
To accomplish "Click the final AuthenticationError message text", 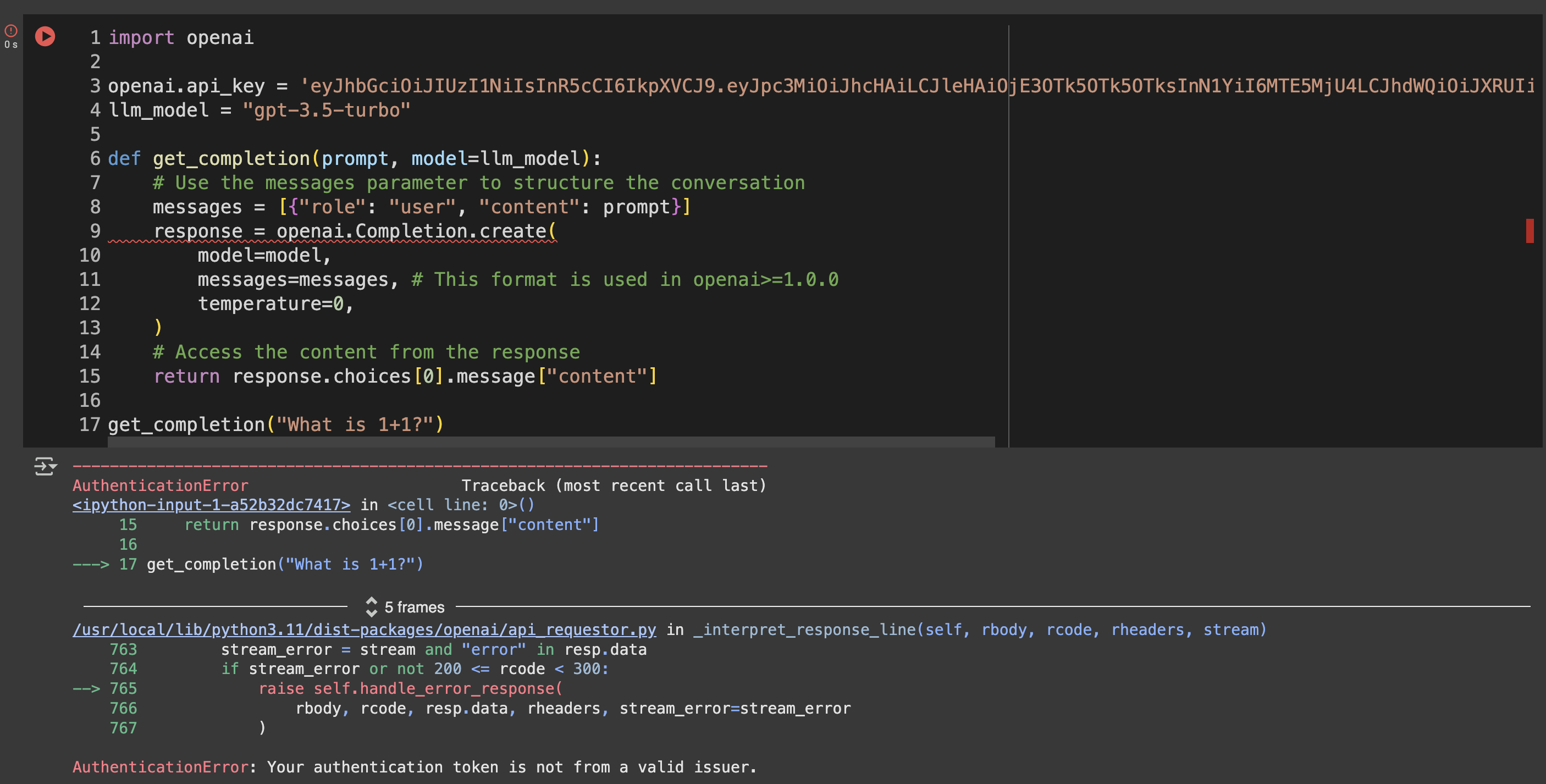I will point(414,766).
